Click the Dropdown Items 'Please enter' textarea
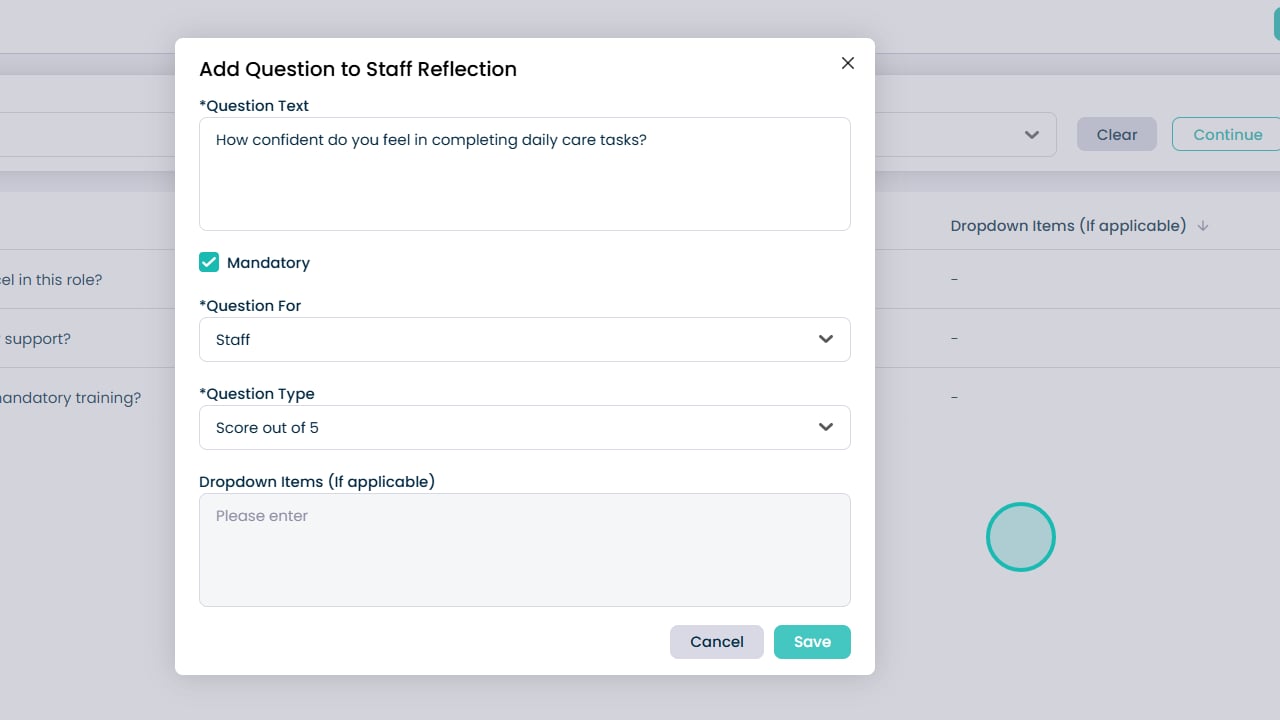Screen dimensions: 1280x720 (x=524, y=549)
